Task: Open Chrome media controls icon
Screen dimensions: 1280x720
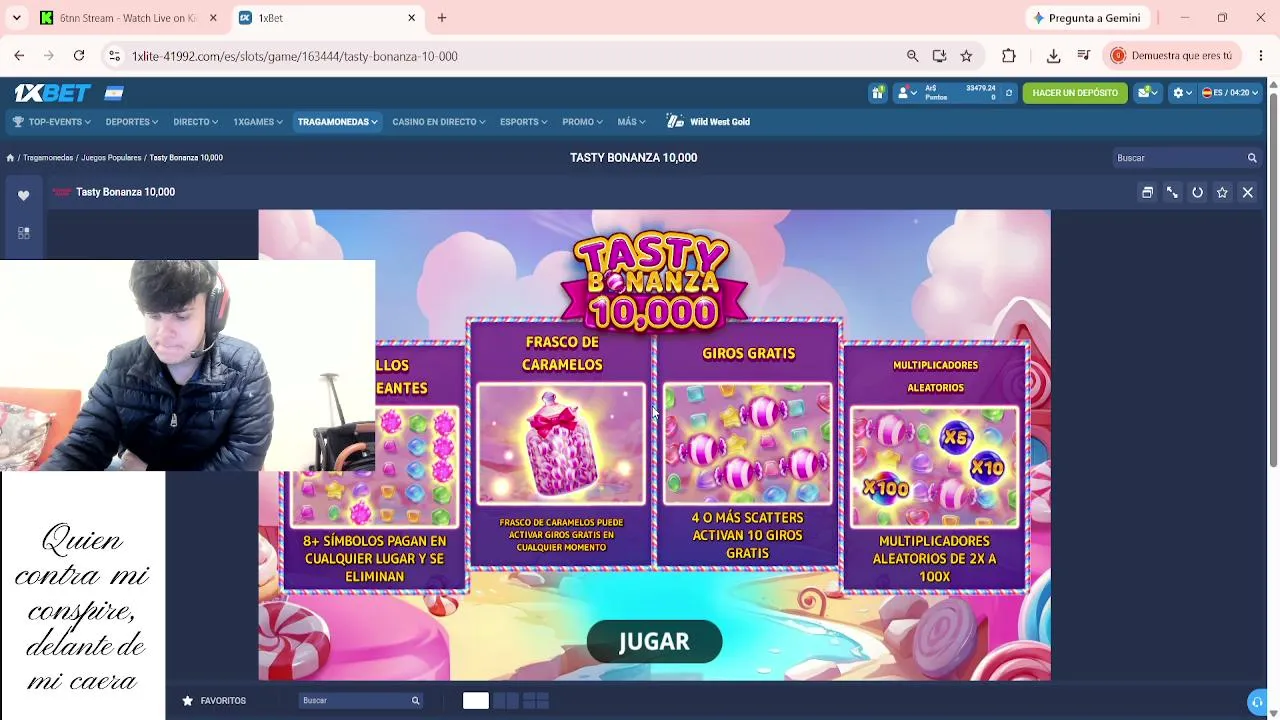Action: 1083,56
